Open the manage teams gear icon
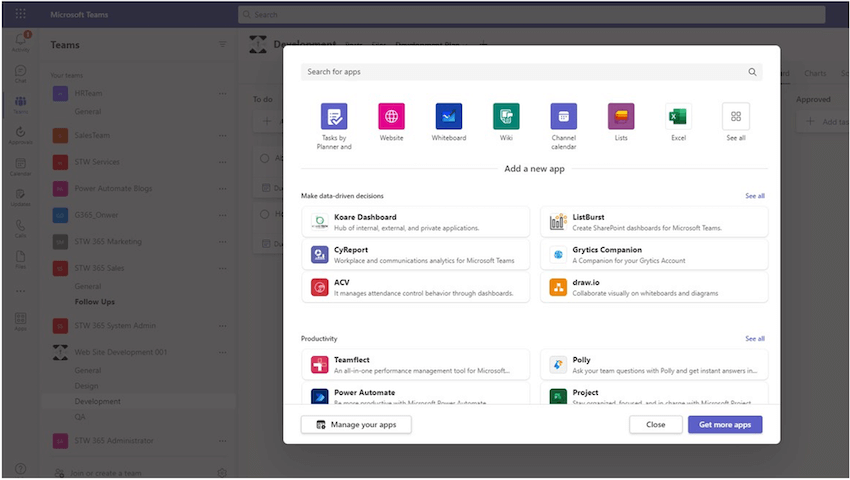 (222, 473)
